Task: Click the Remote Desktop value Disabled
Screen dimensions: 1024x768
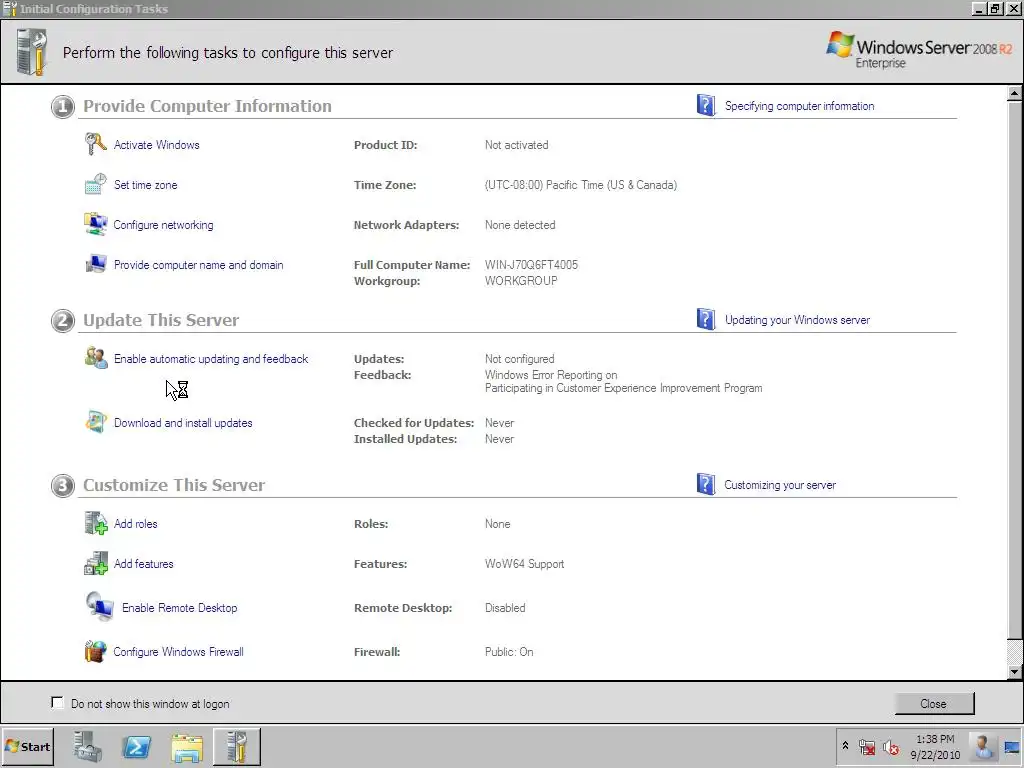Action: (x=505, y=607)
